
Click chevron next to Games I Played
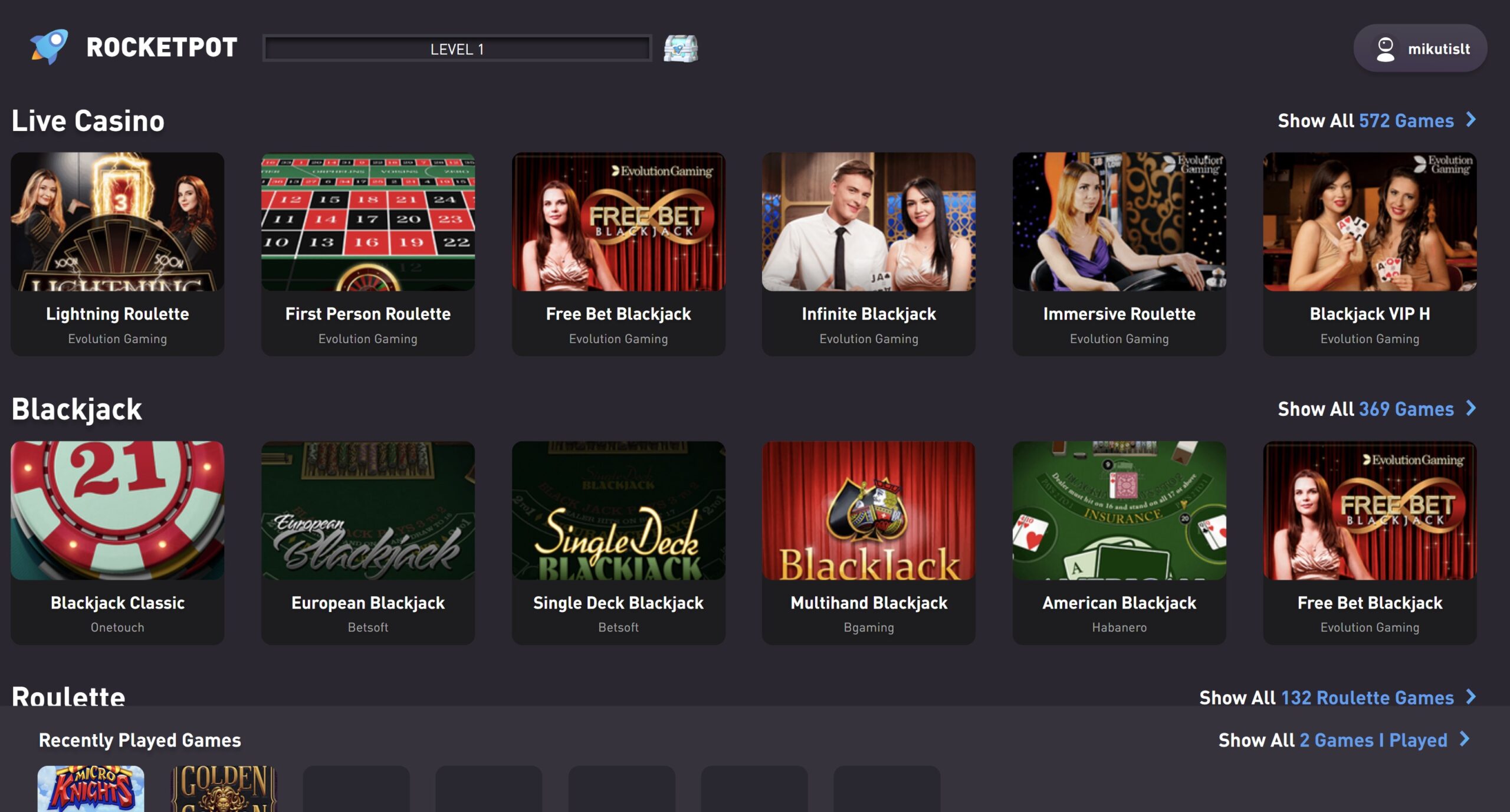[x=1465, y=739]
